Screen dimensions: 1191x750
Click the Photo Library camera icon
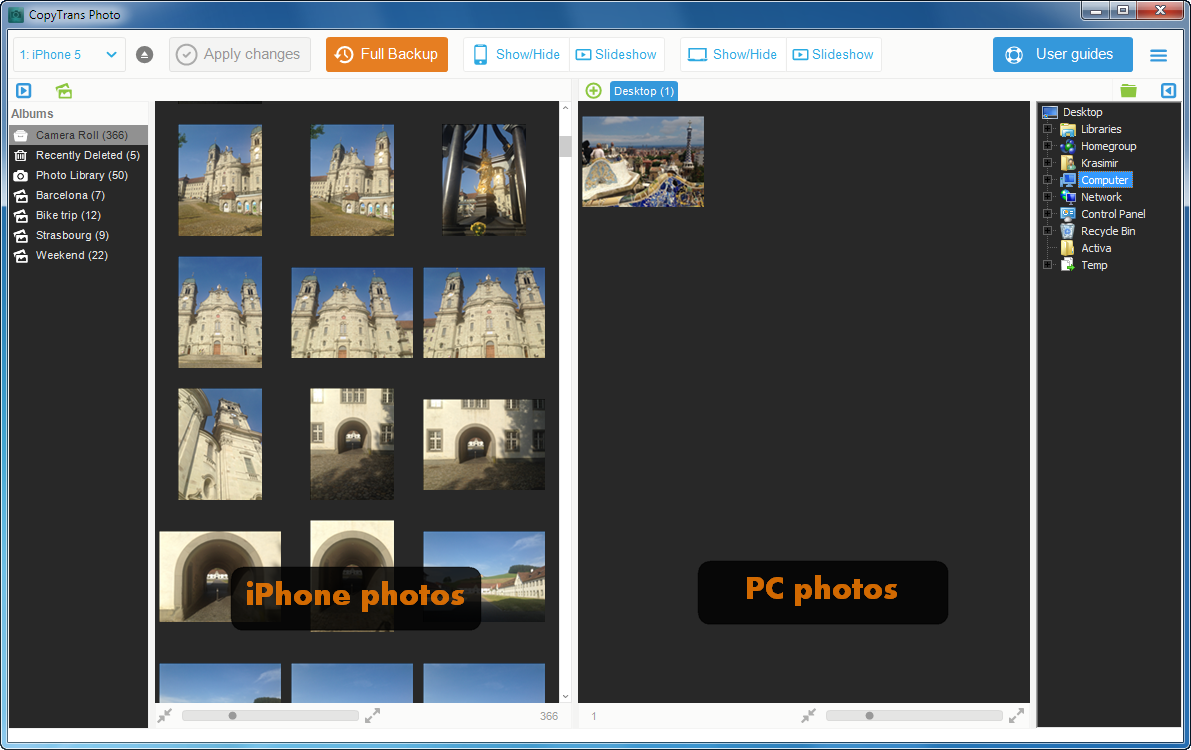coord(21,176)
